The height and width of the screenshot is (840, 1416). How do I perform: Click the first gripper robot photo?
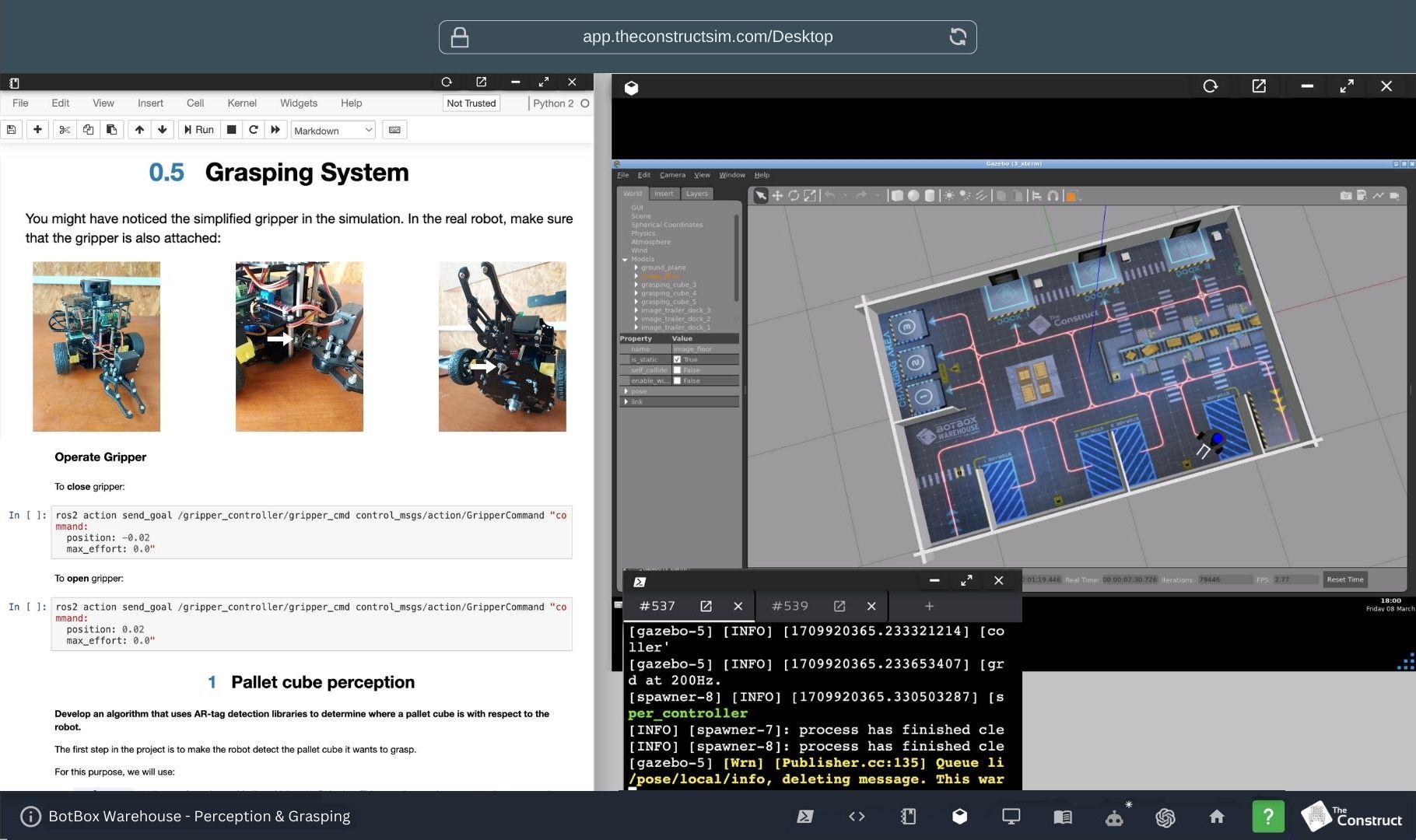click(x=96, y=346)
